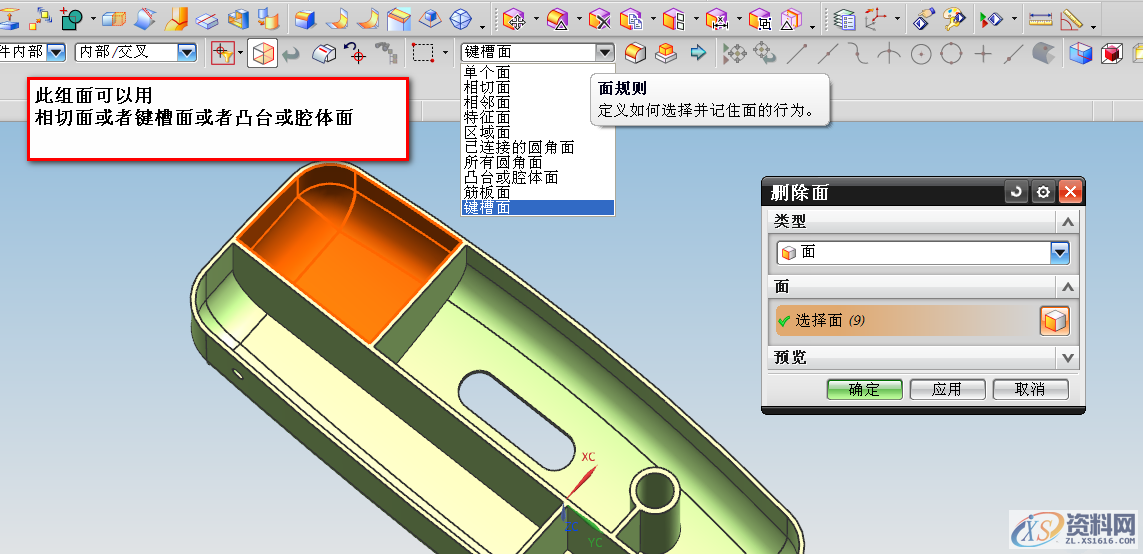Screen dimensions: 1143x554
Task: Choose 特征面 from face rule list
Action: pos(538,117)
